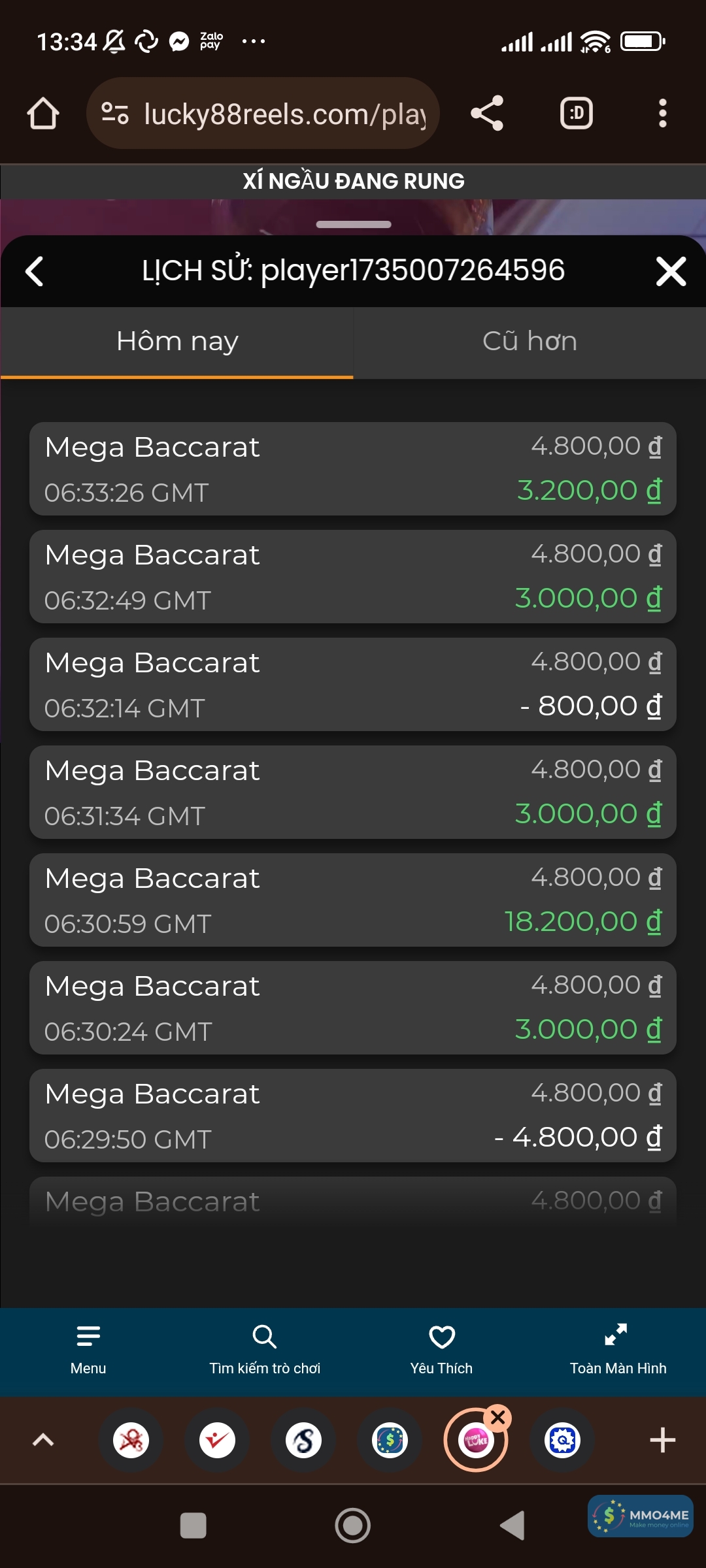Enter fullscreen with Toàn Màn Hình
This screenshot has width=706, height=1568.
617,1348
